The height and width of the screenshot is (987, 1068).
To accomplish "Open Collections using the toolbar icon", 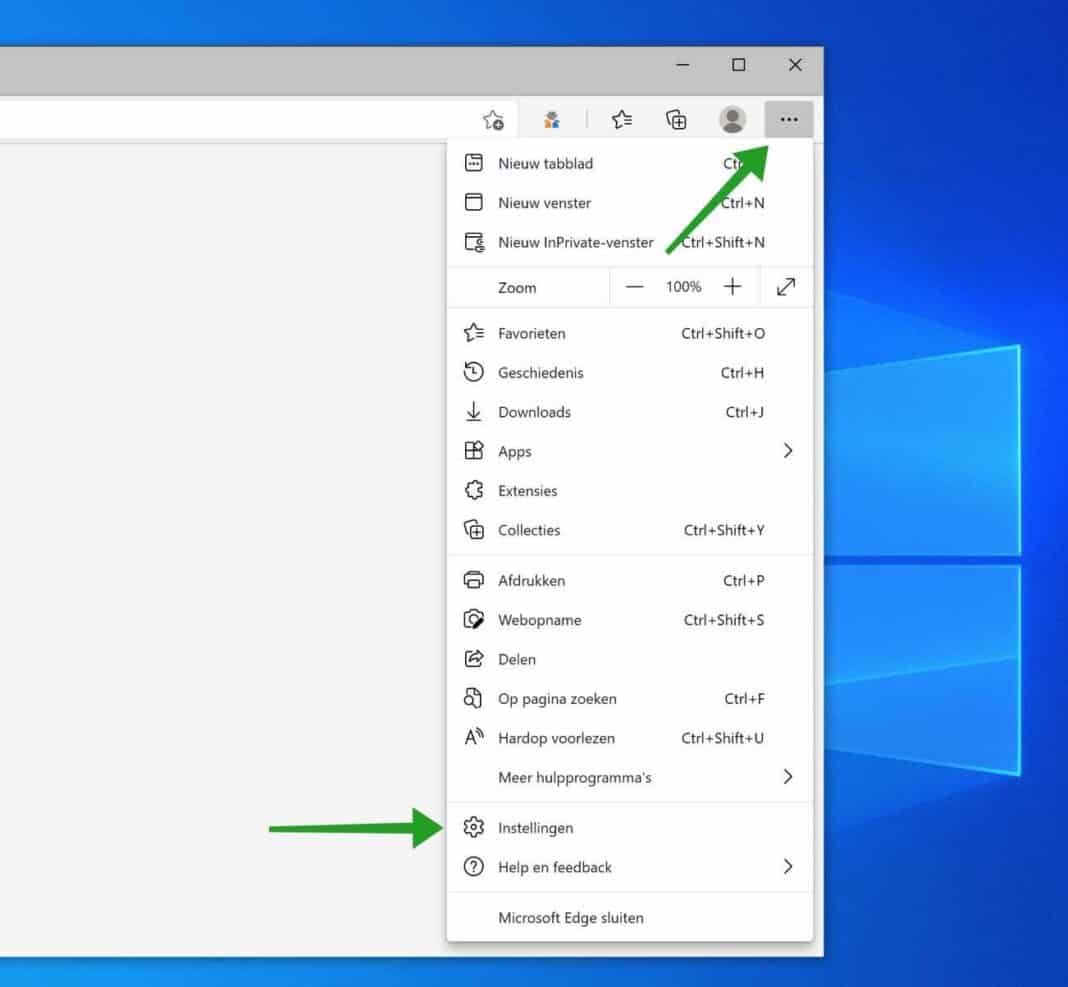I will click(x=676, y=119).
